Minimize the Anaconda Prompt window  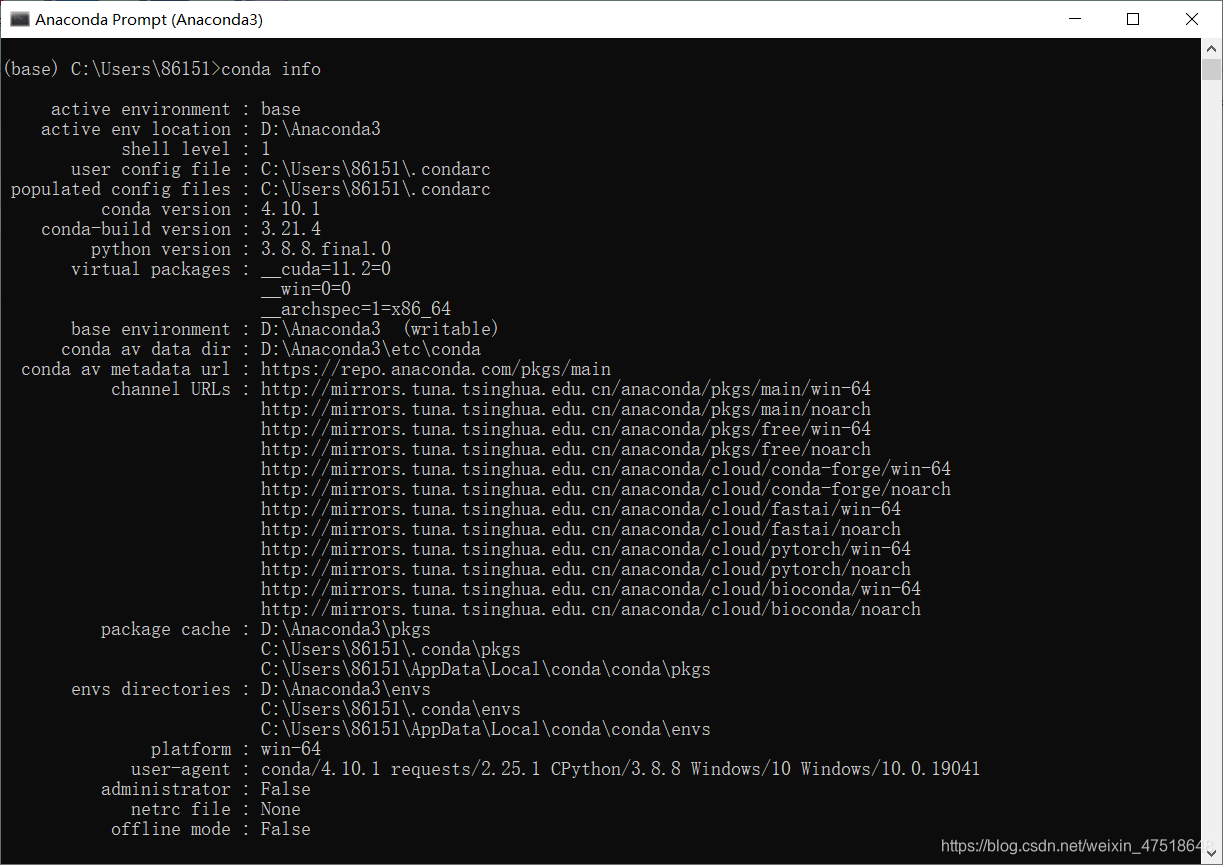1075,19
